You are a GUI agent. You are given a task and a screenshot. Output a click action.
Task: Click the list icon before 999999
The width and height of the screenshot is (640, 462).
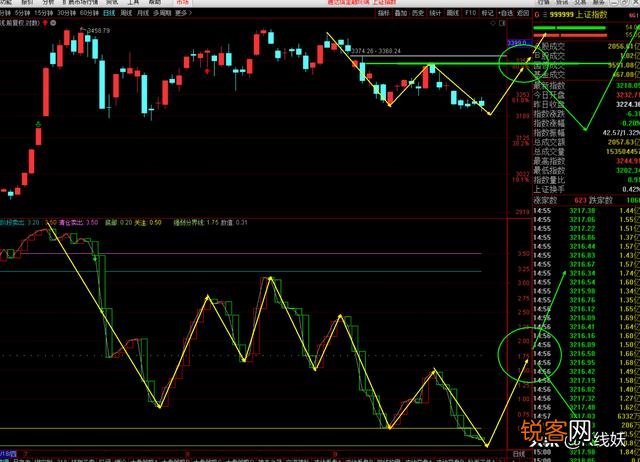(544, 15)
